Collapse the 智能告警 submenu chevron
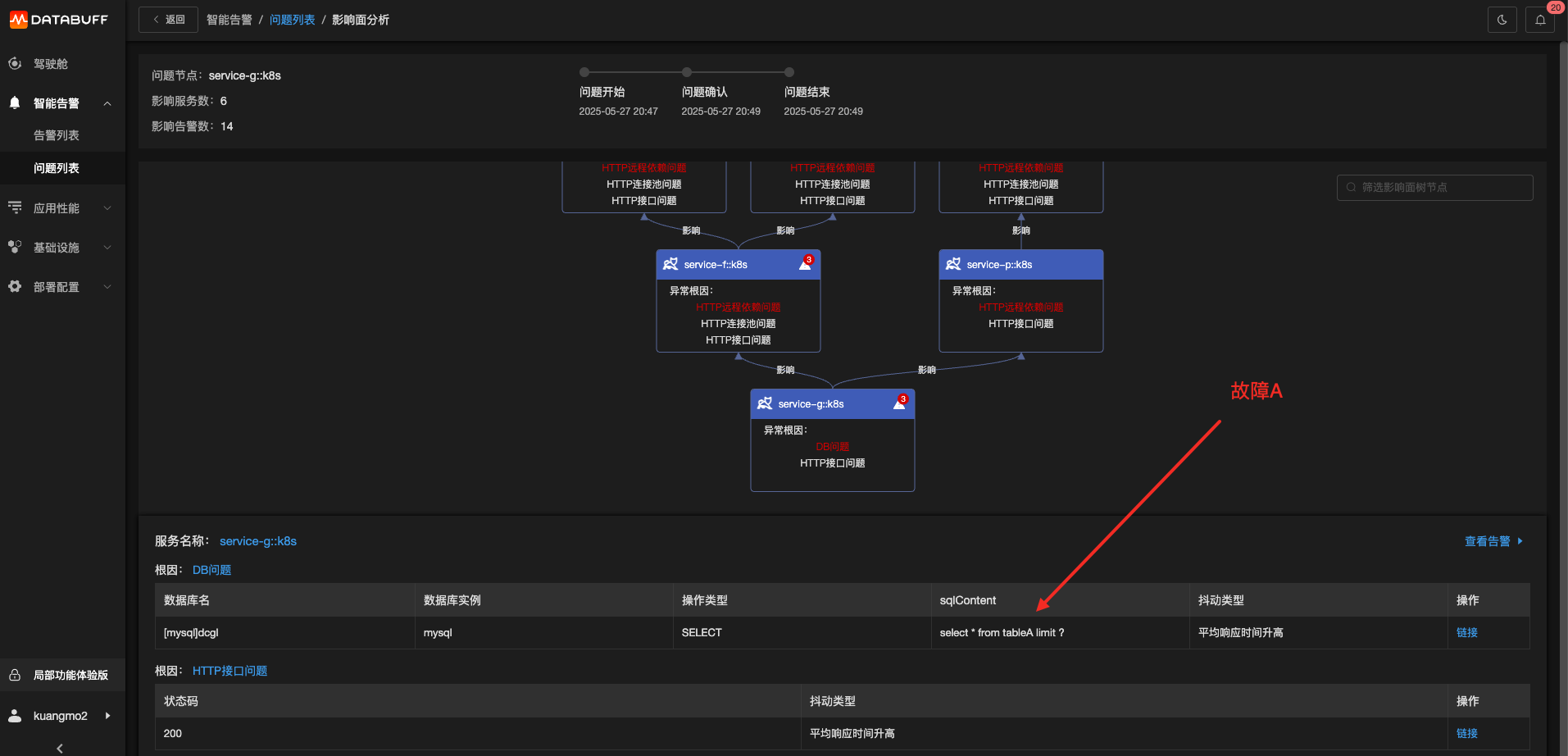The height and width of the screenshot is (756, 1568). [x=107, y=103]
